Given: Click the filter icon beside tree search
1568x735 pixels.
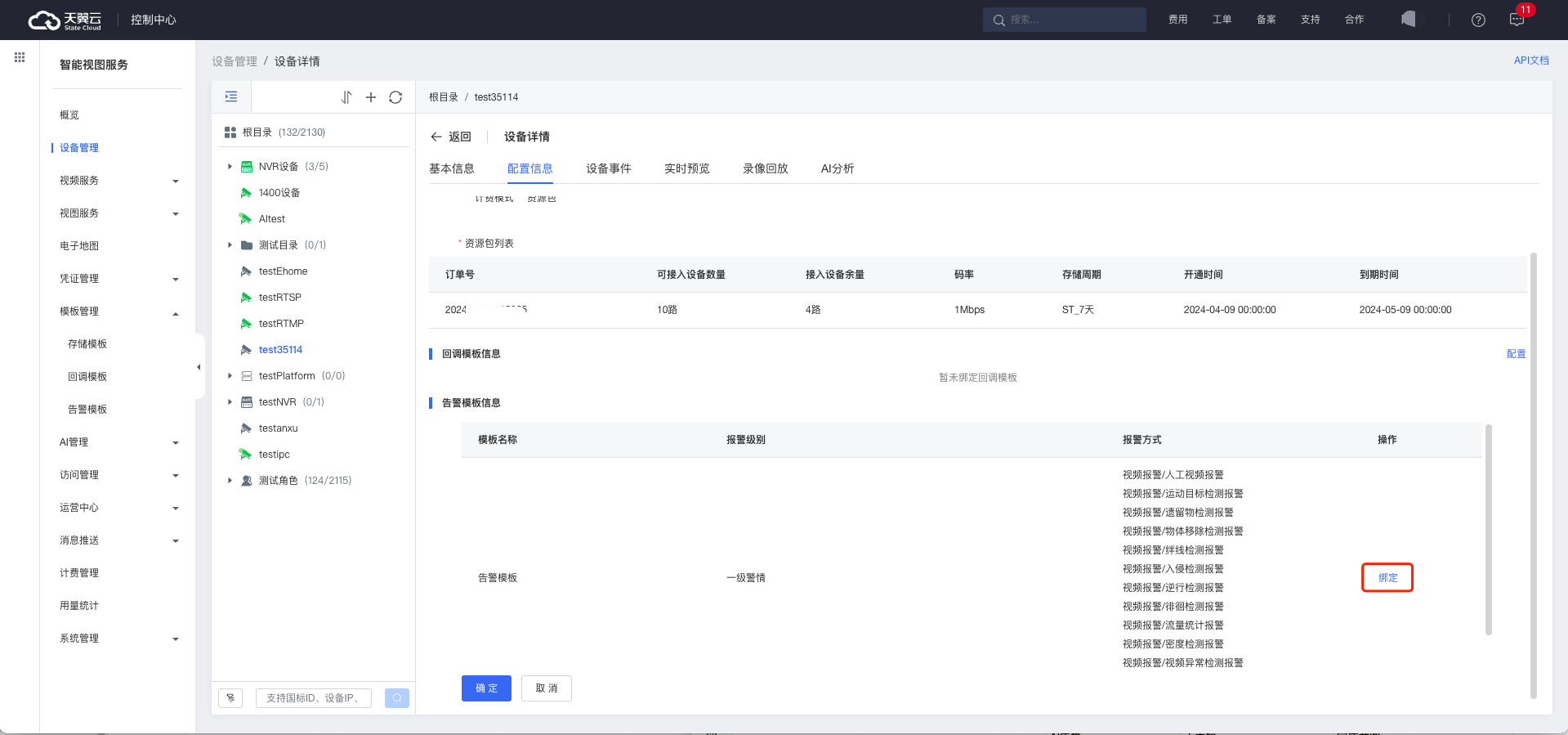Looking at the screenshot, I should click(230, 697).
